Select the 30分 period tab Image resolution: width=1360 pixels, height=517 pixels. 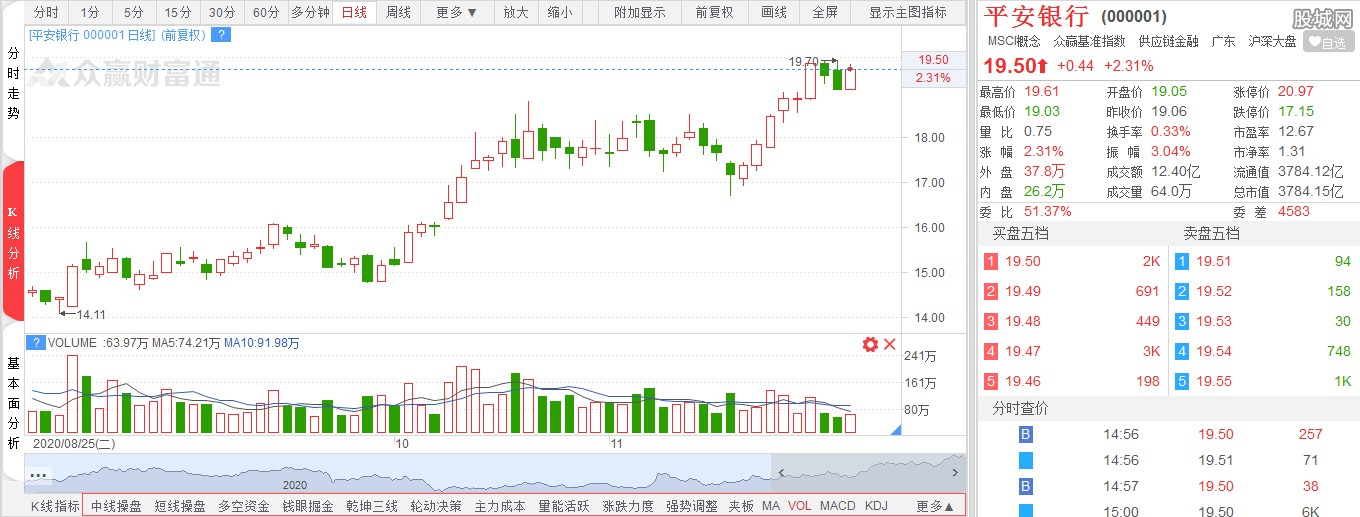click(222, 13)
